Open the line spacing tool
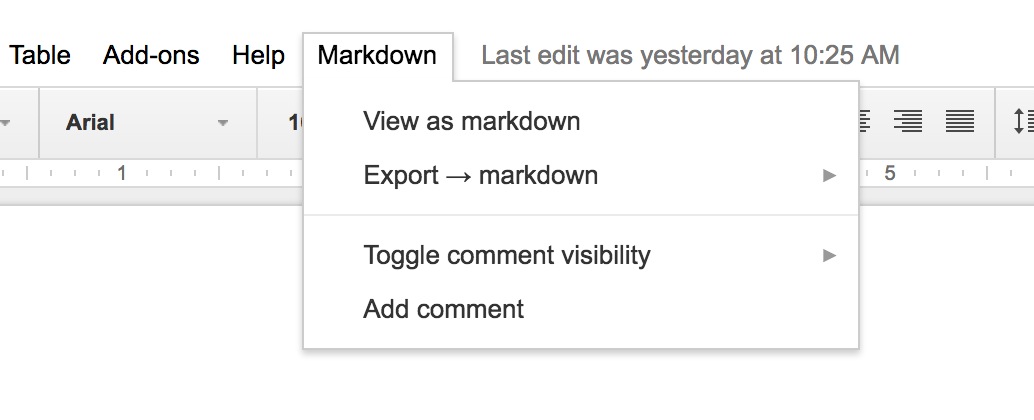Image resolution: width=1034 pixels, height=420 pixels. [1022, 122]
